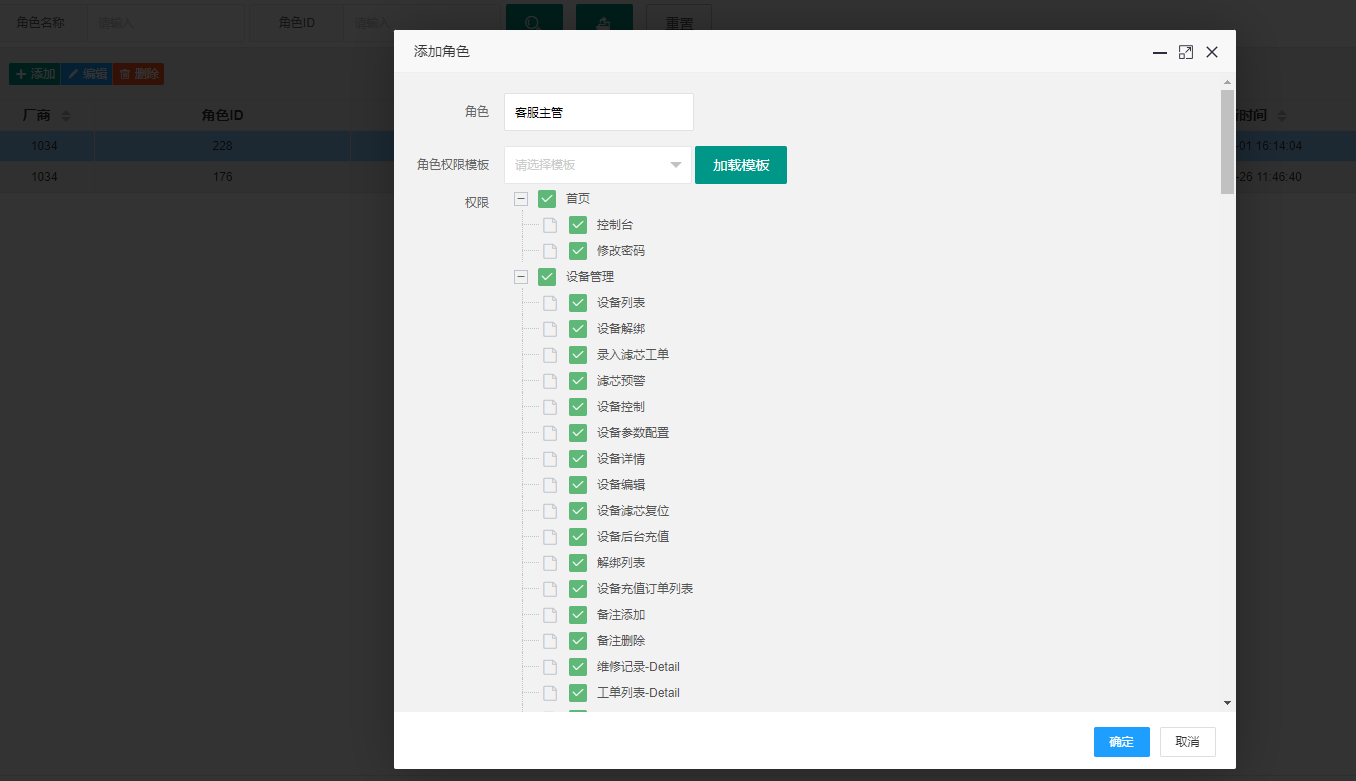Toggle the 设备管理 parent checkbox
The width and height of the screenshot is (1356, 781).
pos(547,277)
